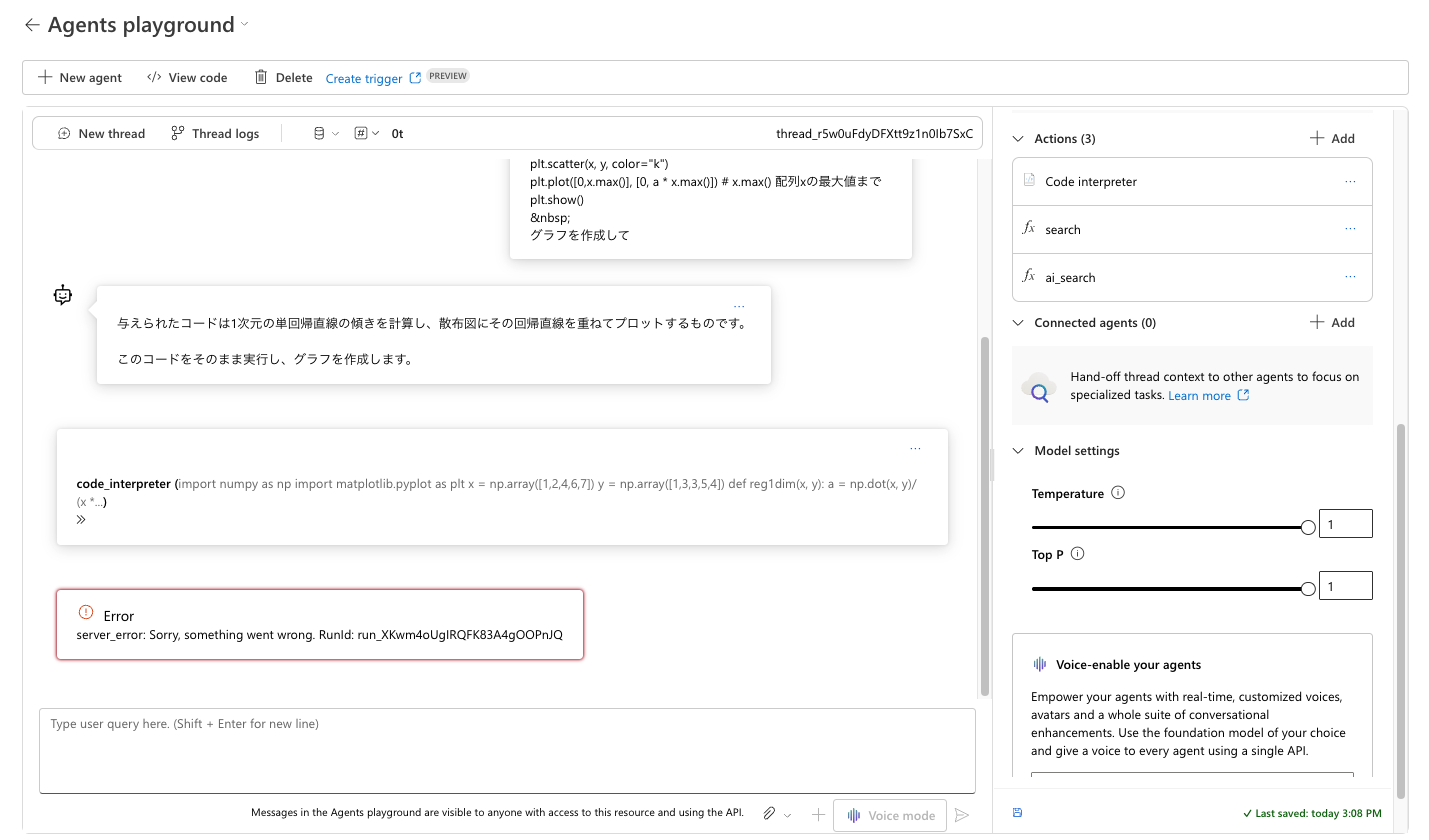The width and height of the screenshot is (1429, 840).
Task: Collapse the Model settings section
Action: tap(1017, 450)
